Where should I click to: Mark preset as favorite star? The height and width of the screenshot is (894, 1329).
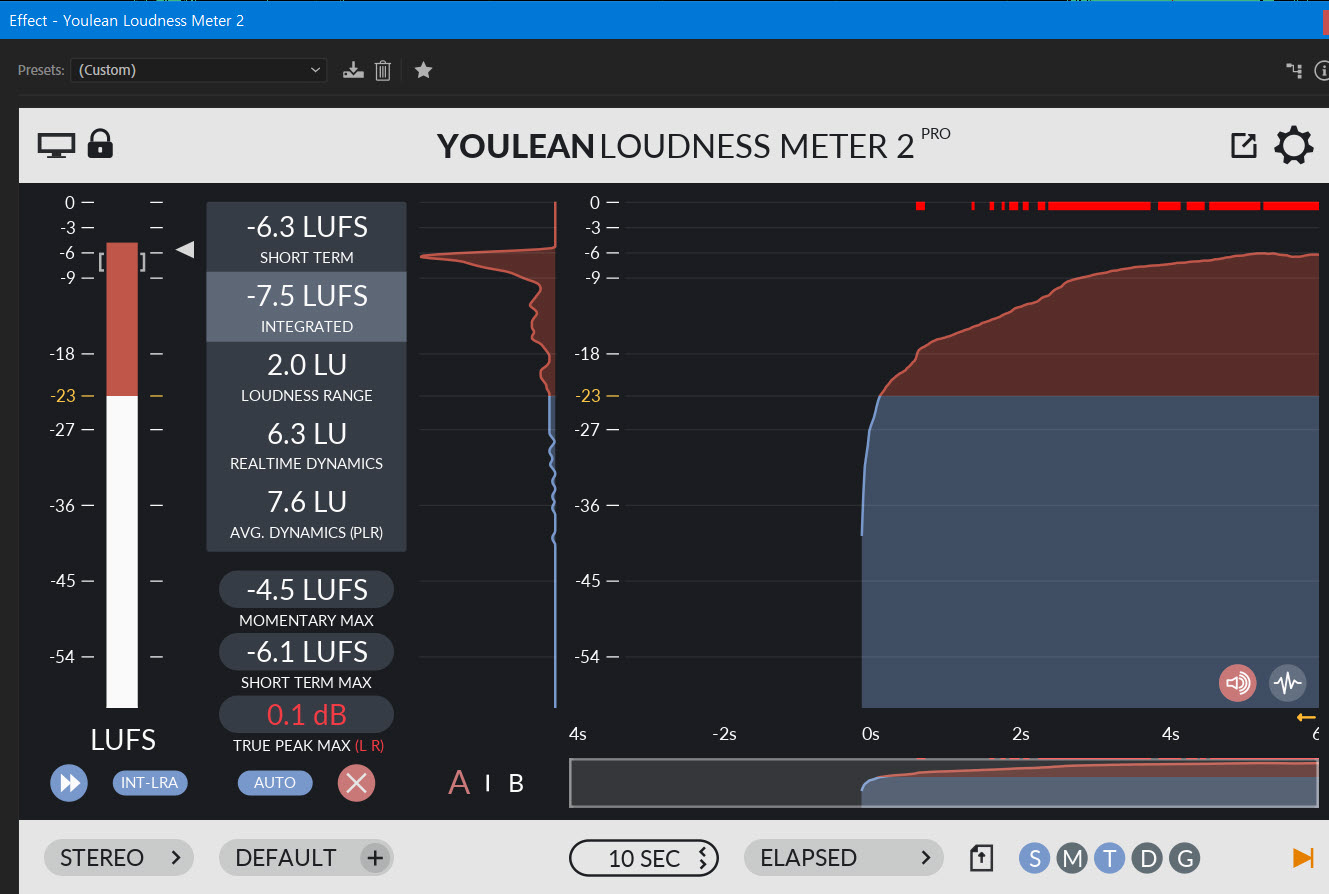(423, 70)
